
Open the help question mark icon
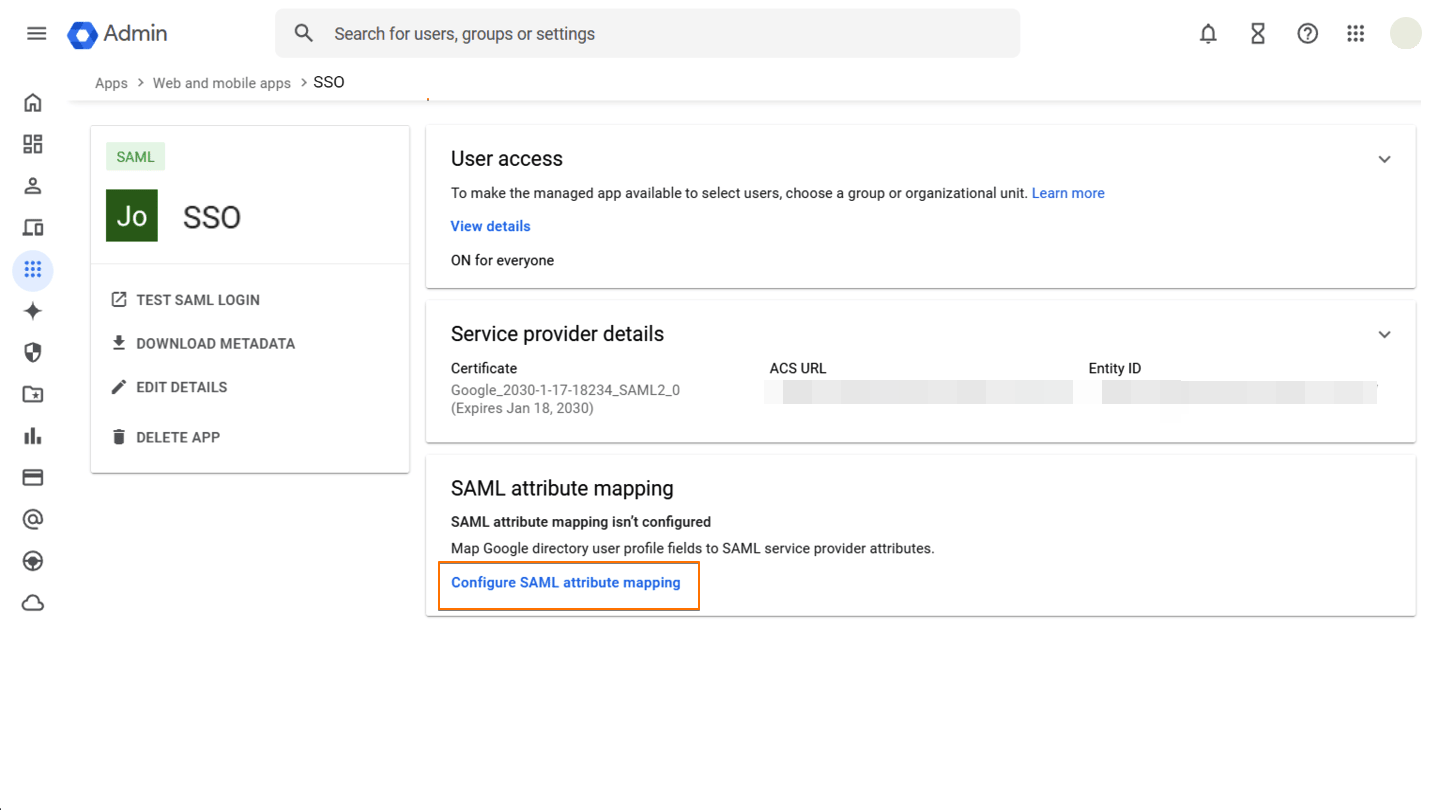1307,33
